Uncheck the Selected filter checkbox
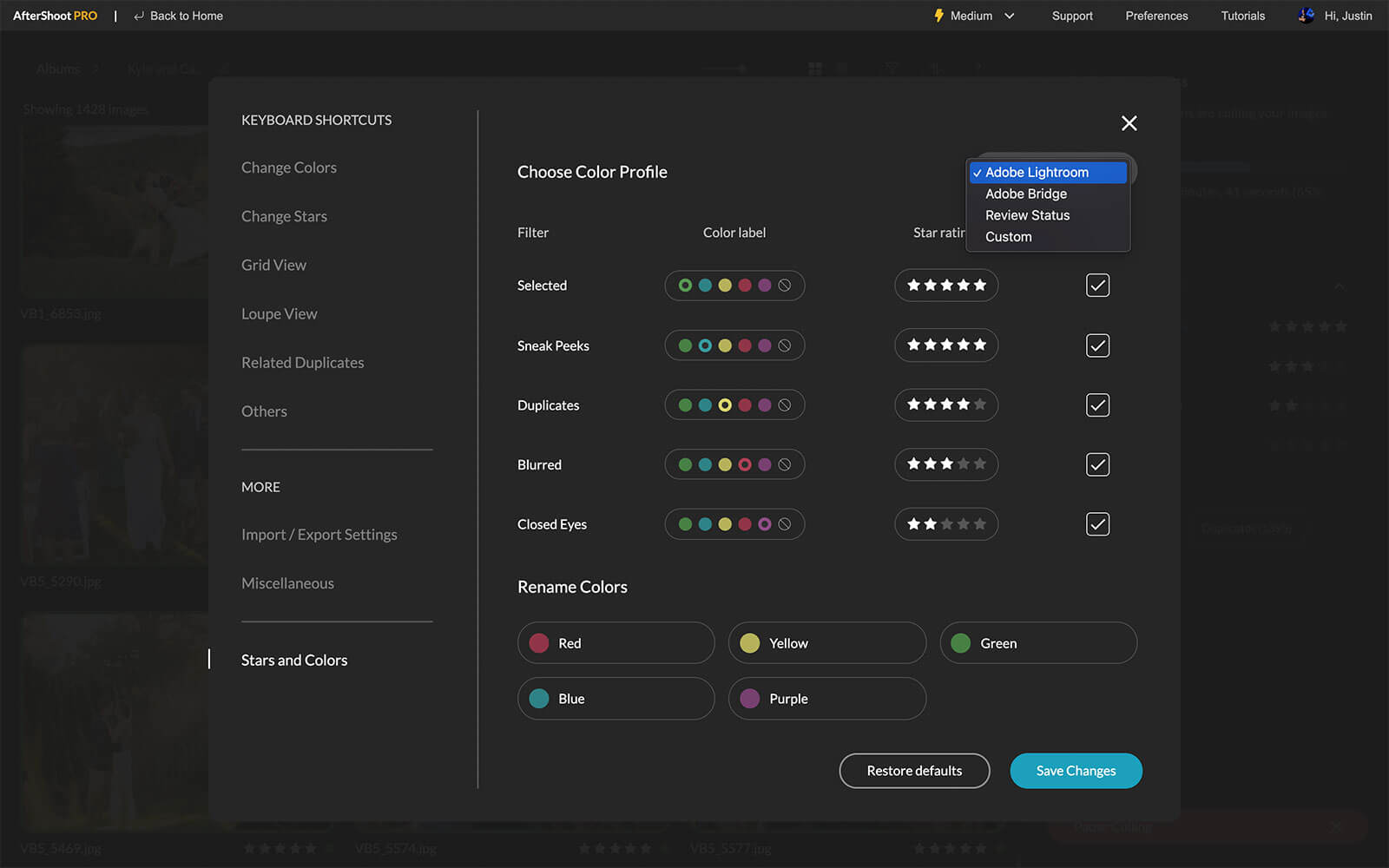 [x=1097, y=286]
